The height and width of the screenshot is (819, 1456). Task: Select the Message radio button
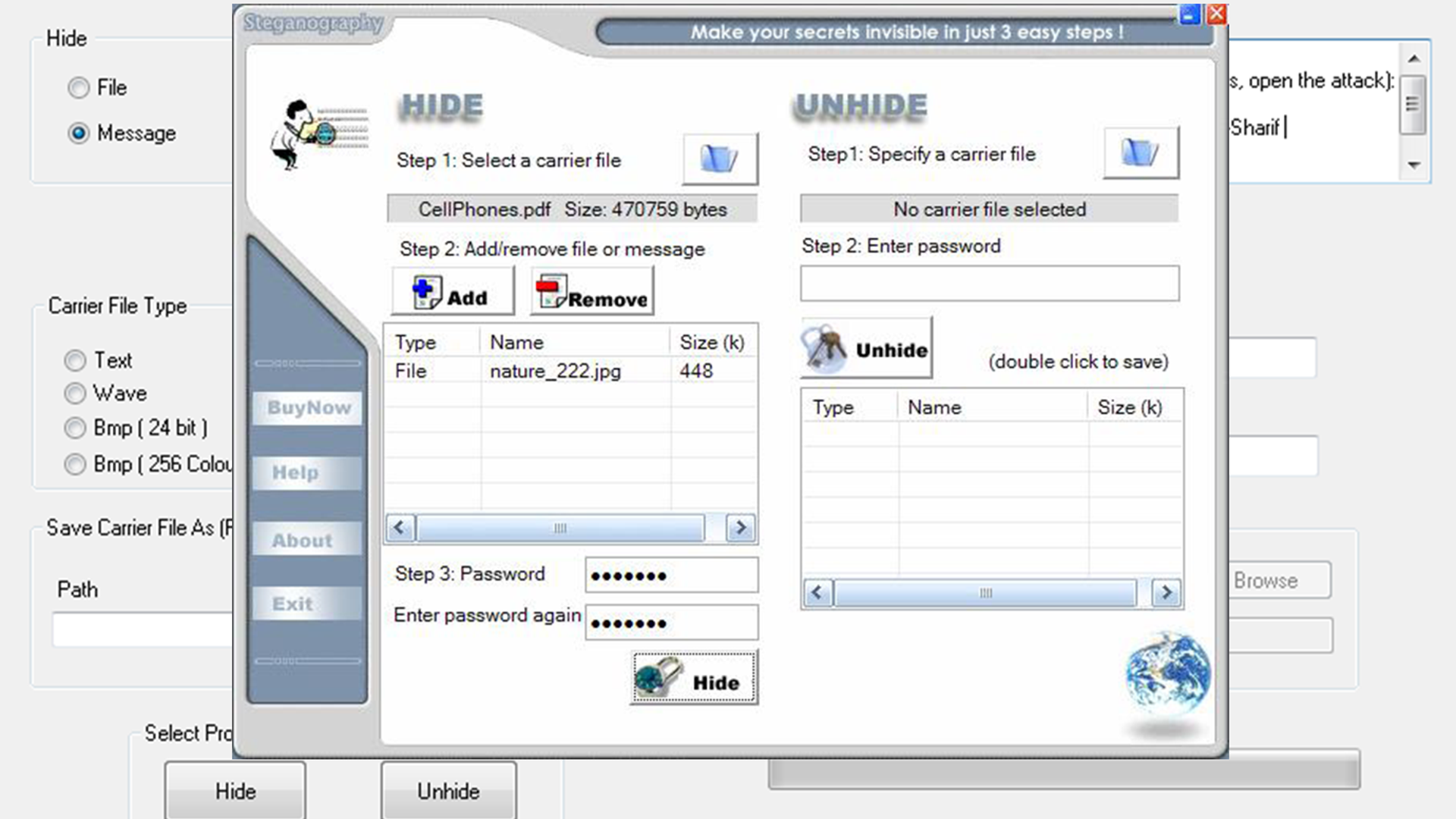[78, 133]
